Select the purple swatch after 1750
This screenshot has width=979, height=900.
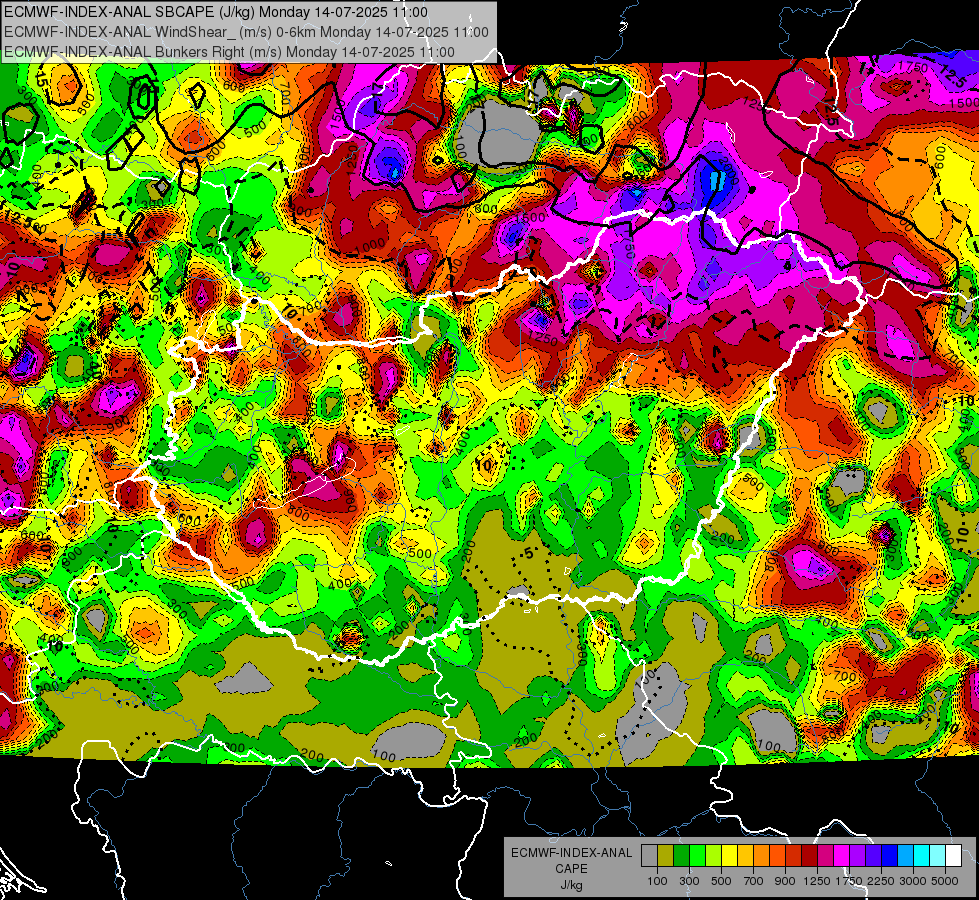858,855
